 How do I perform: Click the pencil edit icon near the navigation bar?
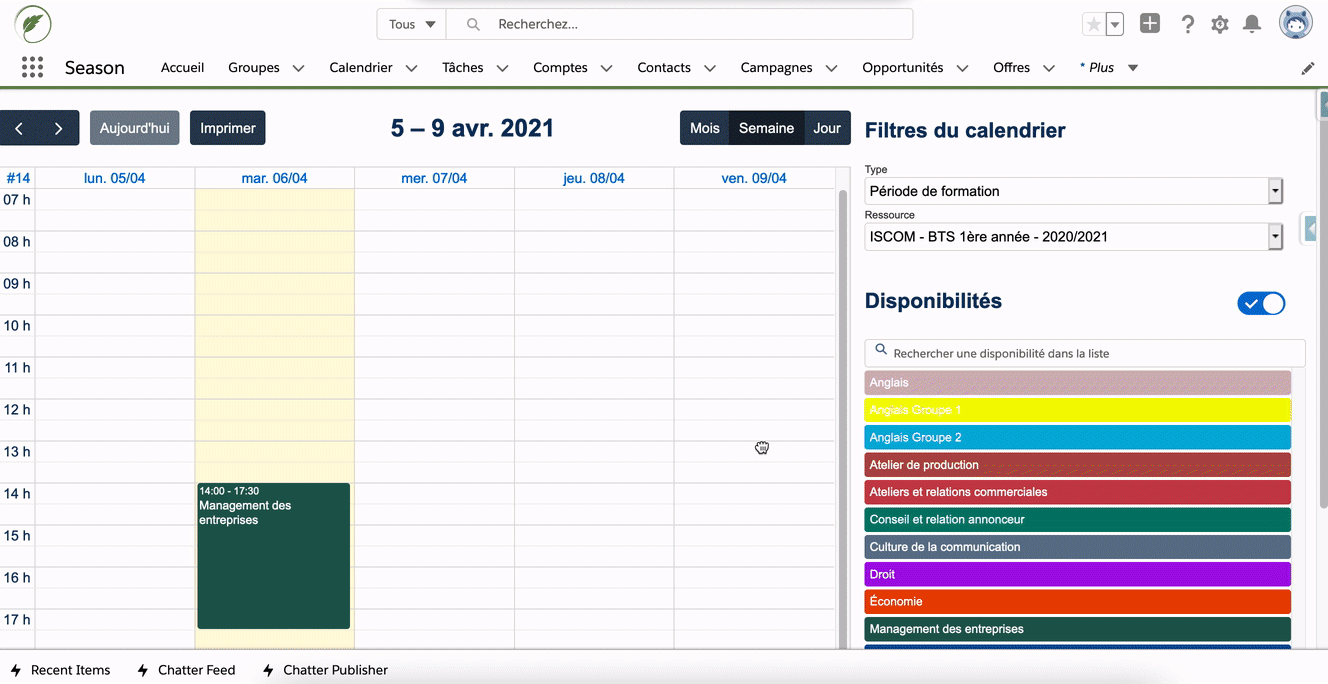click(x=1308, y=67)
